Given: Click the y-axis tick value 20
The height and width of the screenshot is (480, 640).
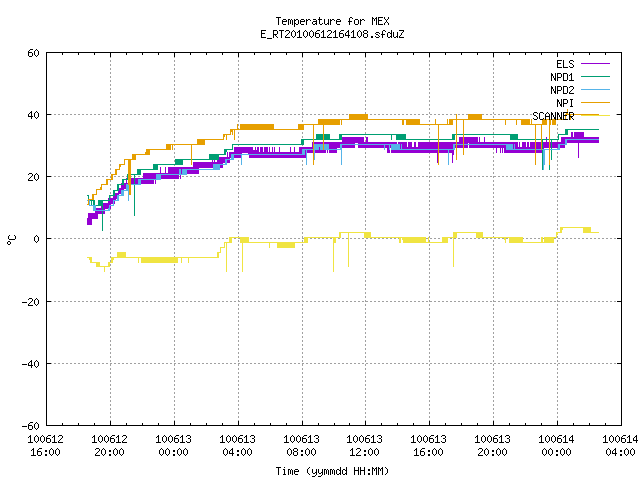Looking at the screenshot, I should (x=33, y=177).
